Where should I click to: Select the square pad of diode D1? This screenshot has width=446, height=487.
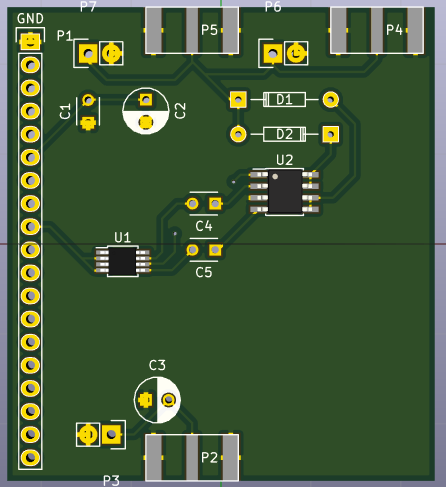[x=238, y=99]
